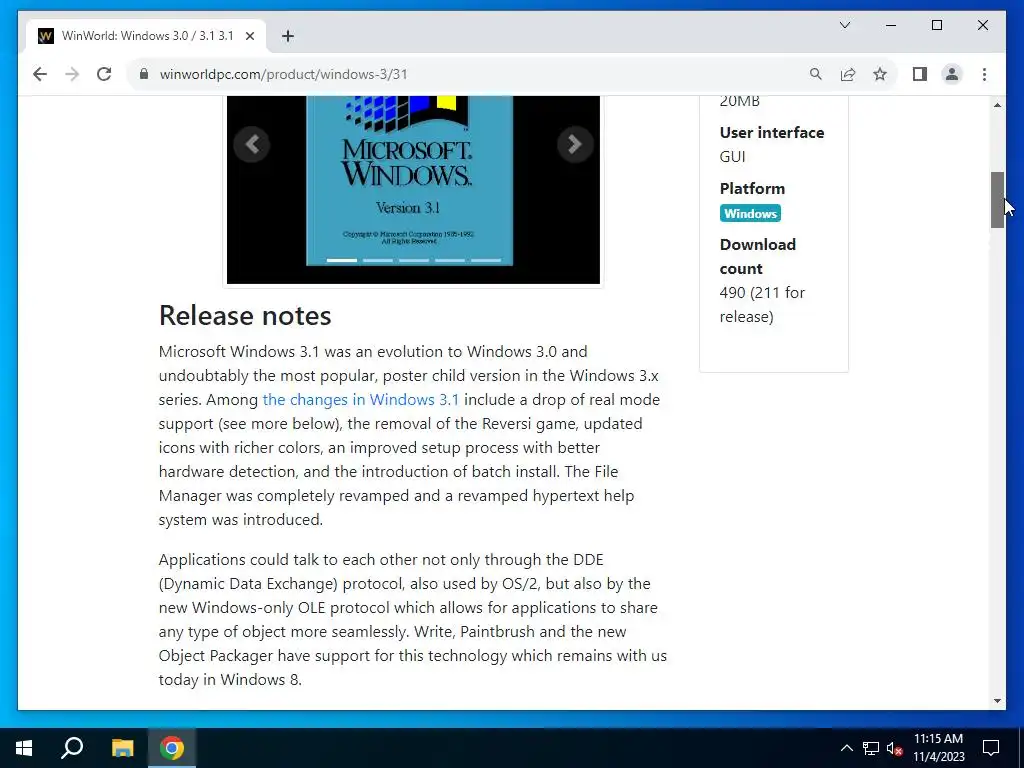1024x768 pixels.
Task: Open the Chrome profile menu
Action: pyautogui.click(x=952, y=74)
